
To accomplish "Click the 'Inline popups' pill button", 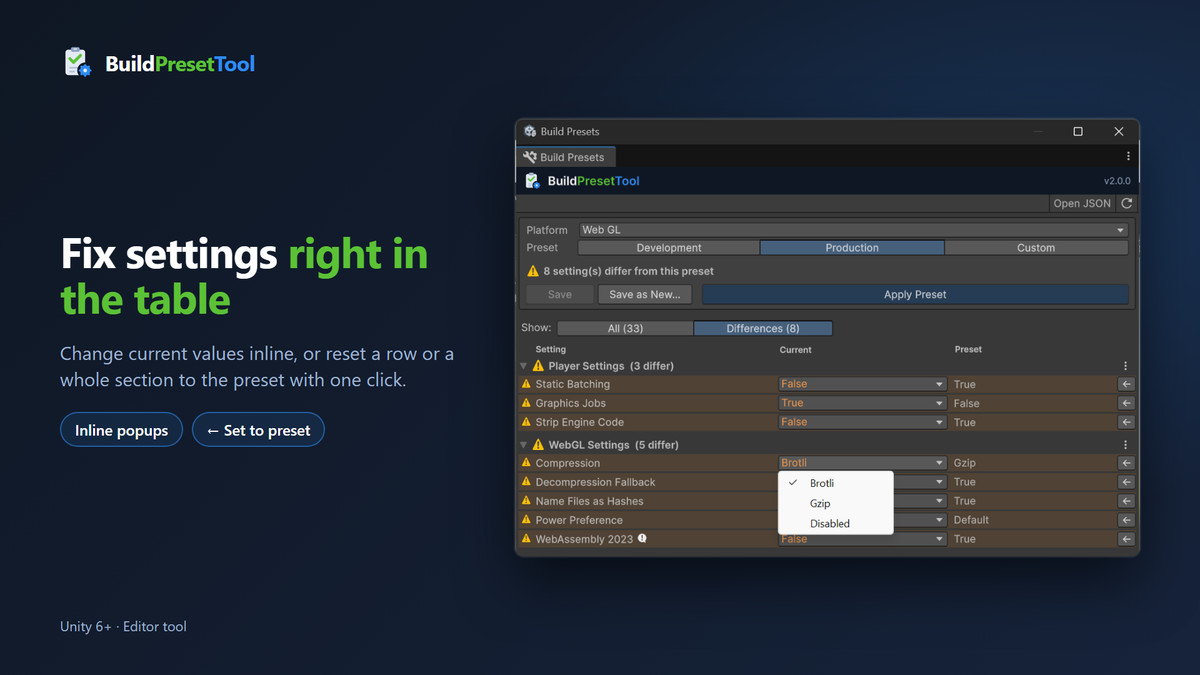I will click(121, 430).
